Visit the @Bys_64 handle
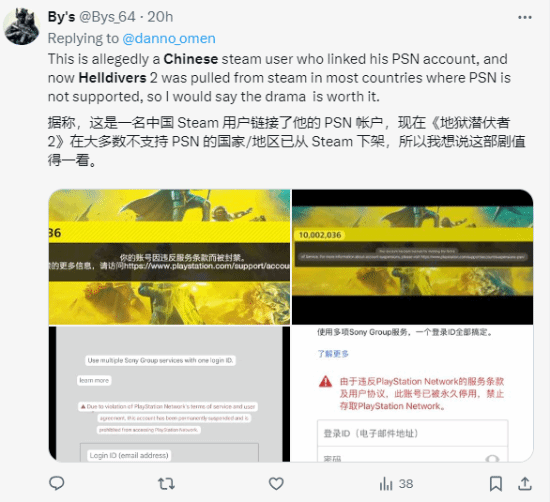The width and height of the screenshot is (550, 502). [x=107, y=17]
